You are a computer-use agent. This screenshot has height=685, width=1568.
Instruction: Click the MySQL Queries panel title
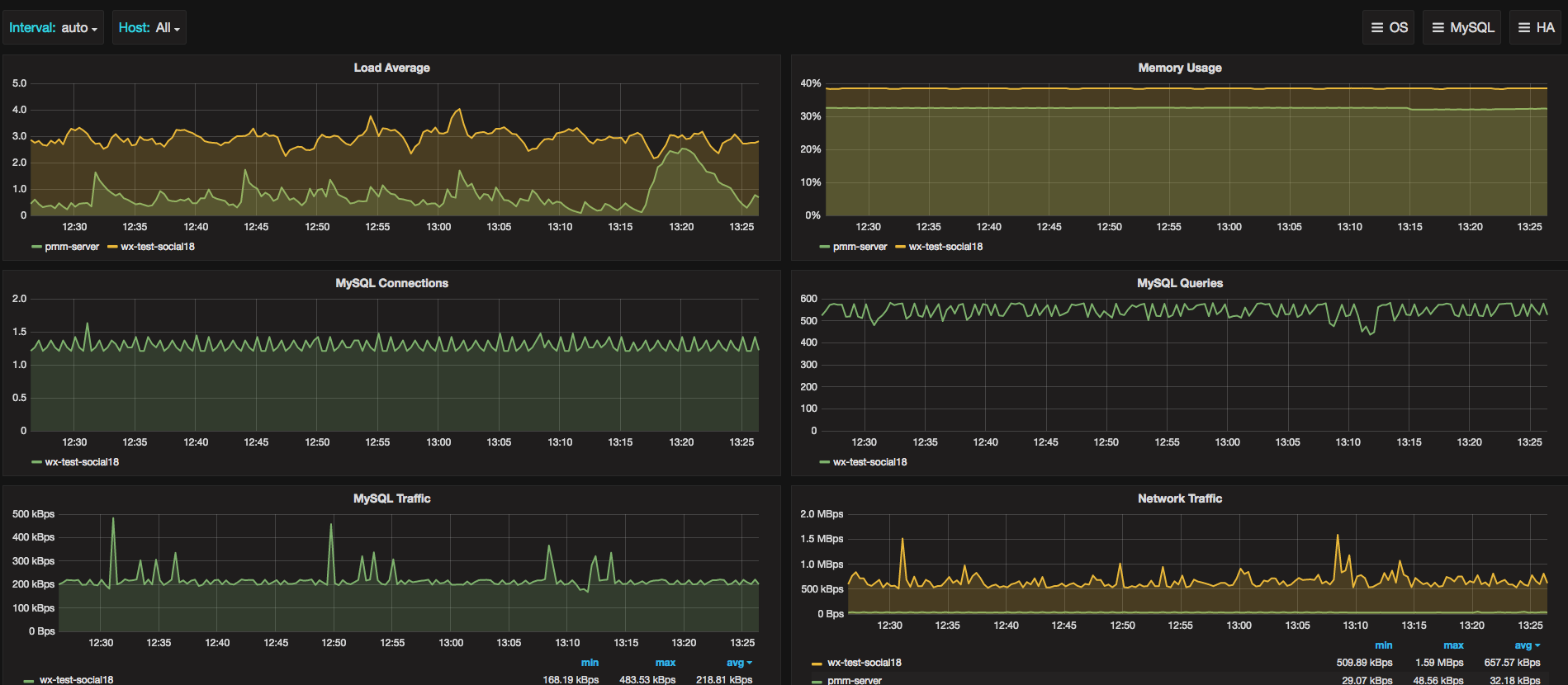tap(1179, 283)
